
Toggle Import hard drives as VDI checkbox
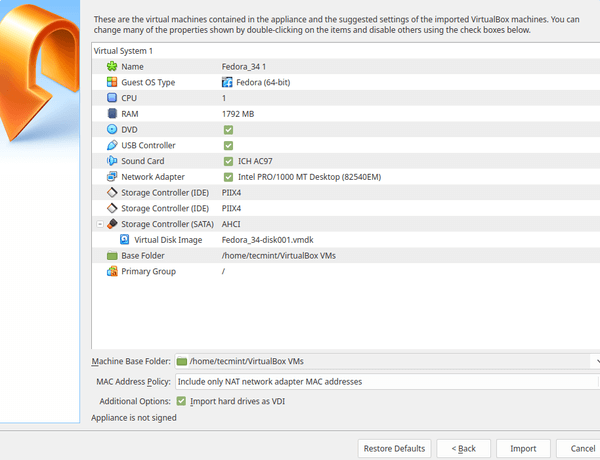click(181, 401)
